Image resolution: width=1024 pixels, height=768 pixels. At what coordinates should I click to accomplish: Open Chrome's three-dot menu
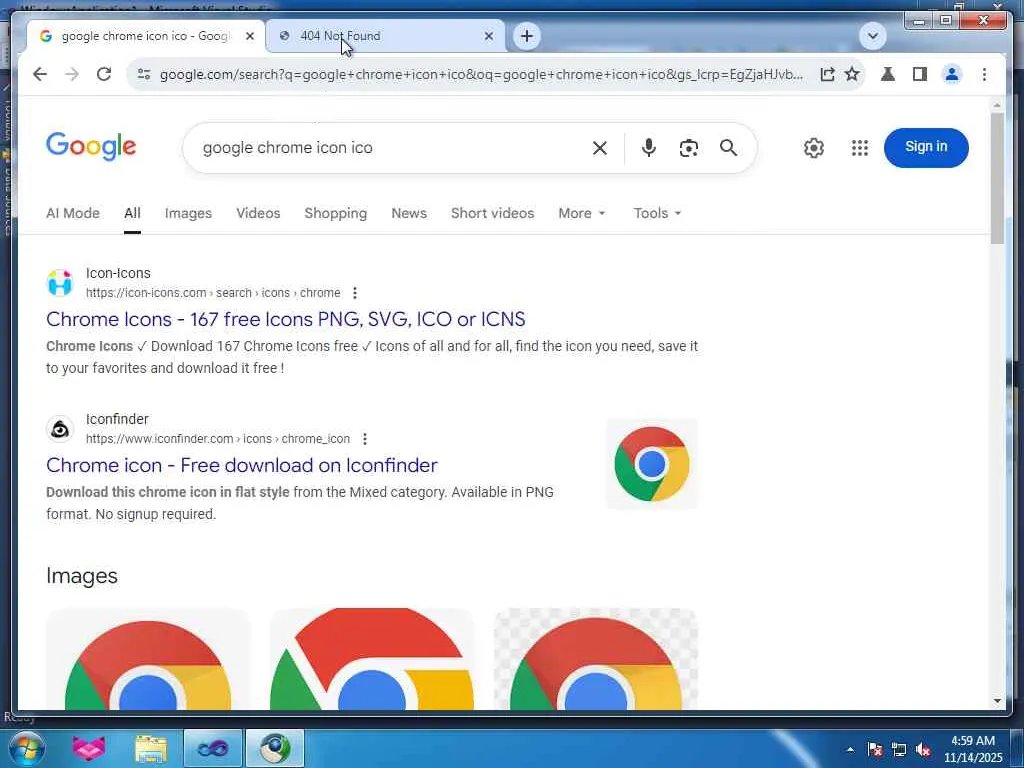(984, 74)
